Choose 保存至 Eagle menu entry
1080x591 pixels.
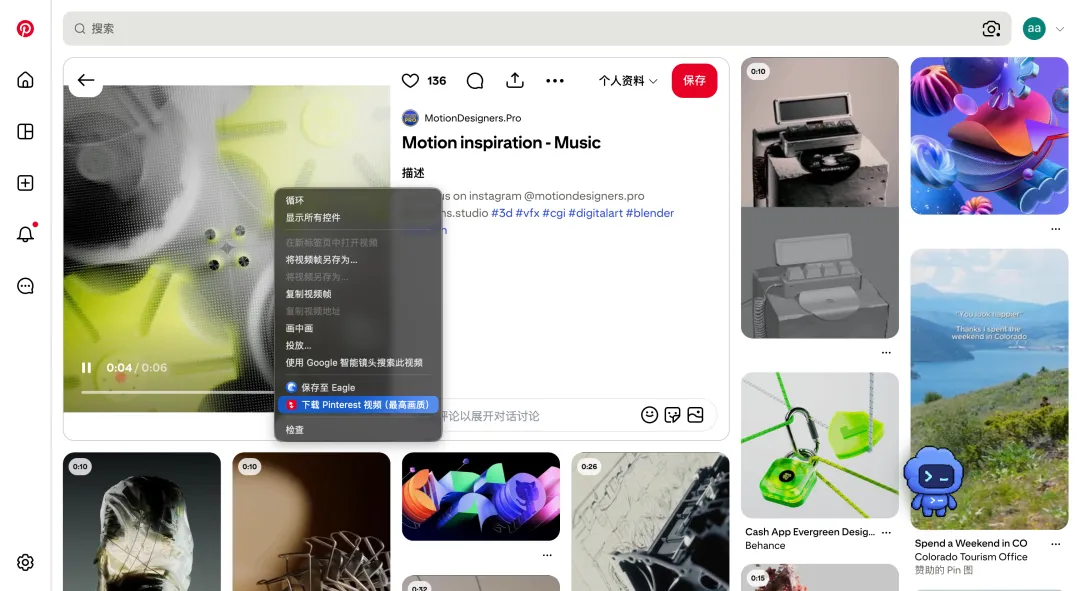(x=358, y=388)
